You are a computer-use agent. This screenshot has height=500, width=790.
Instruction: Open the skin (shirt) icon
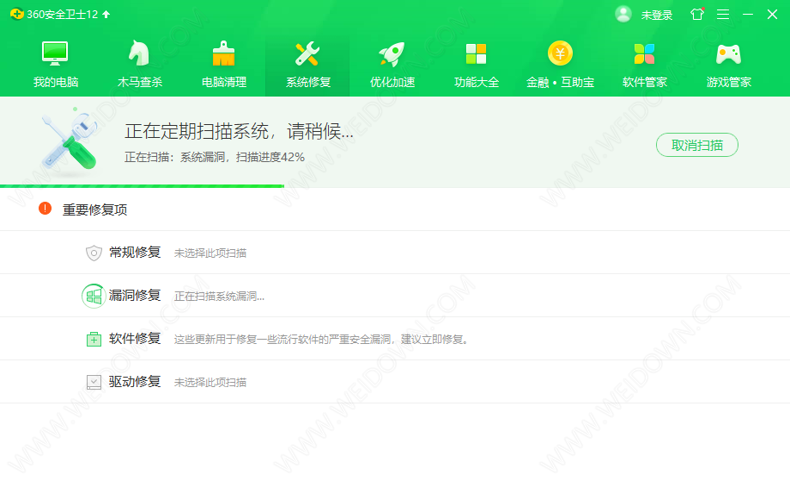[697, 14]
